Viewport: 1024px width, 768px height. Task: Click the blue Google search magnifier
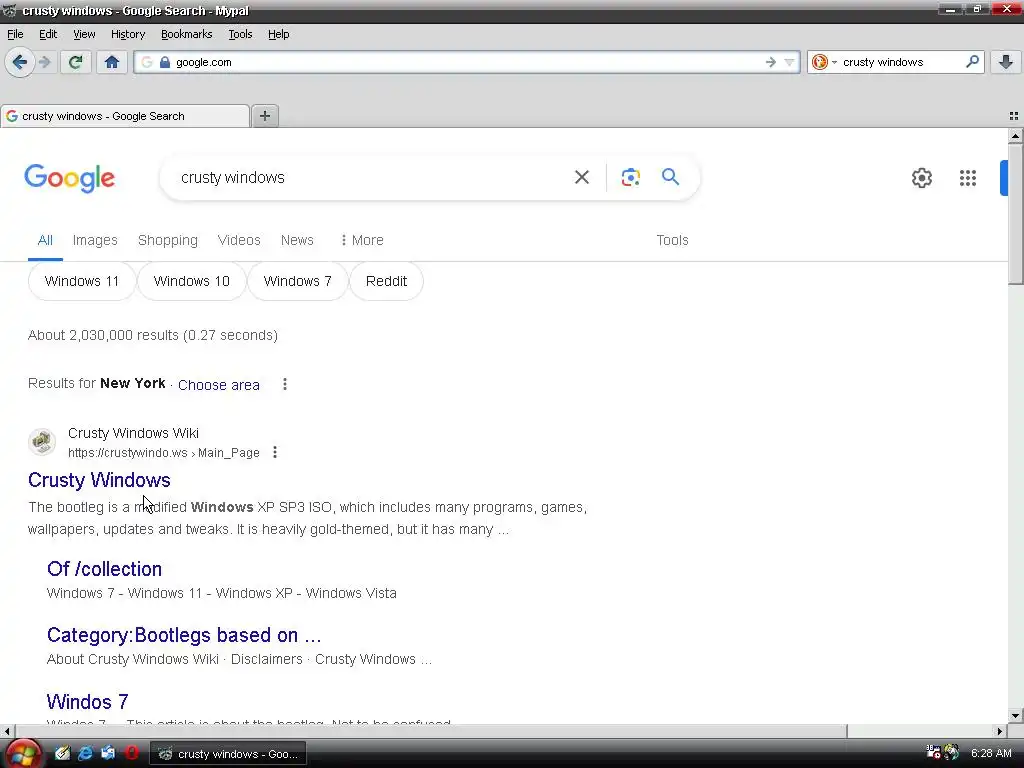coord(670,176)
